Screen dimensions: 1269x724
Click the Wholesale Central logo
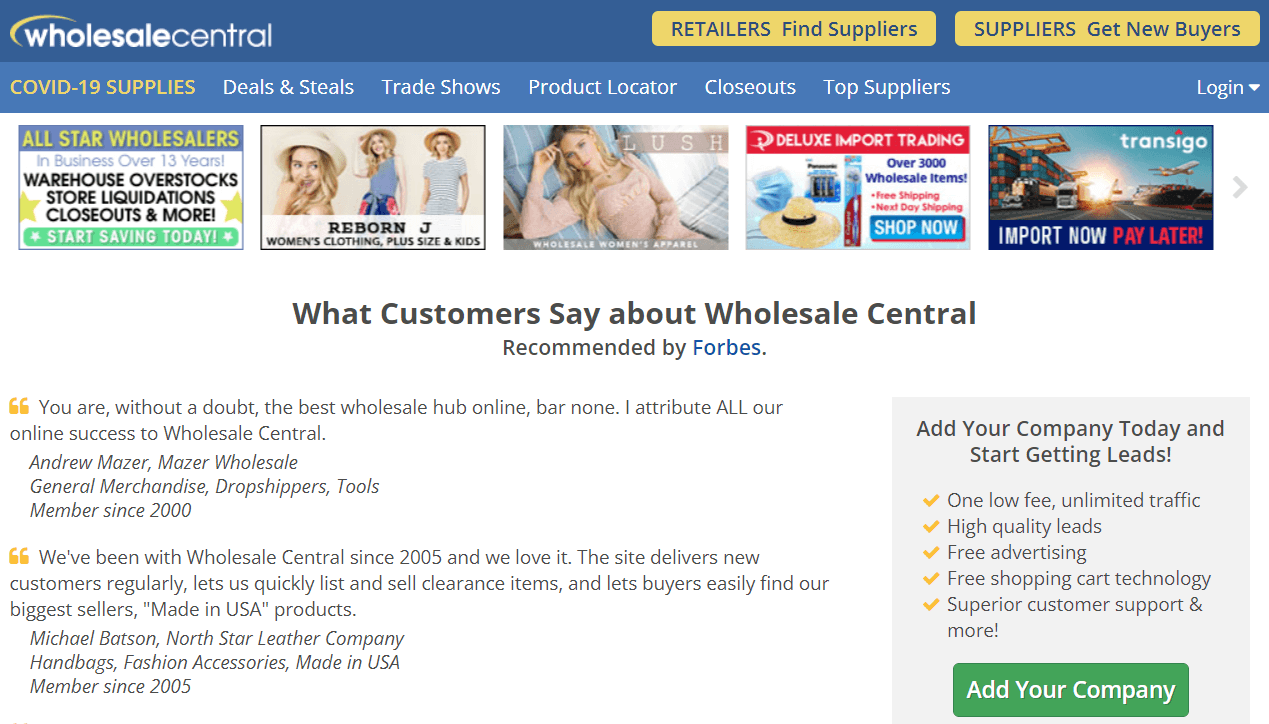(x=141, y=33)
